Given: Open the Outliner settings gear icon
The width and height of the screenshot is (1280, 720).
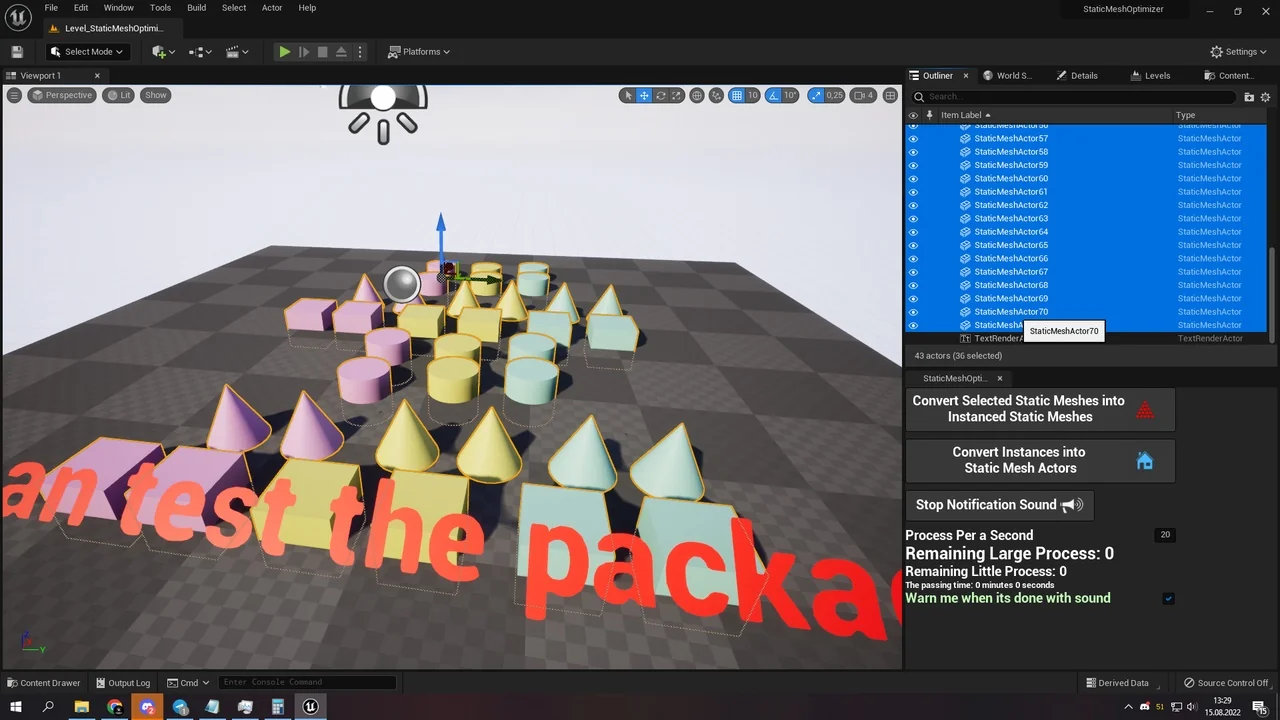Looking at the screenshot, I should (1265, 96).
